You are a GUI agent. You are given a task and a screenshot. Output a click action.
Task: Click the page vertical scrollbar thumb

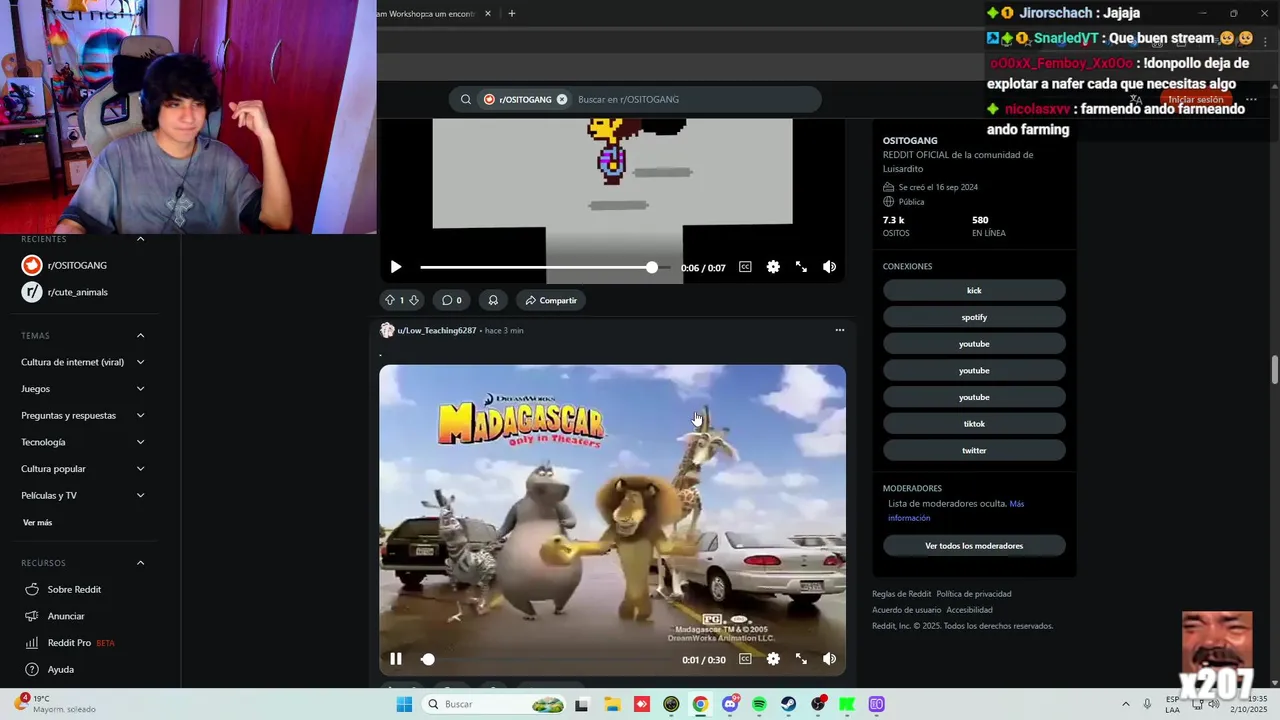pos(1275,369)
